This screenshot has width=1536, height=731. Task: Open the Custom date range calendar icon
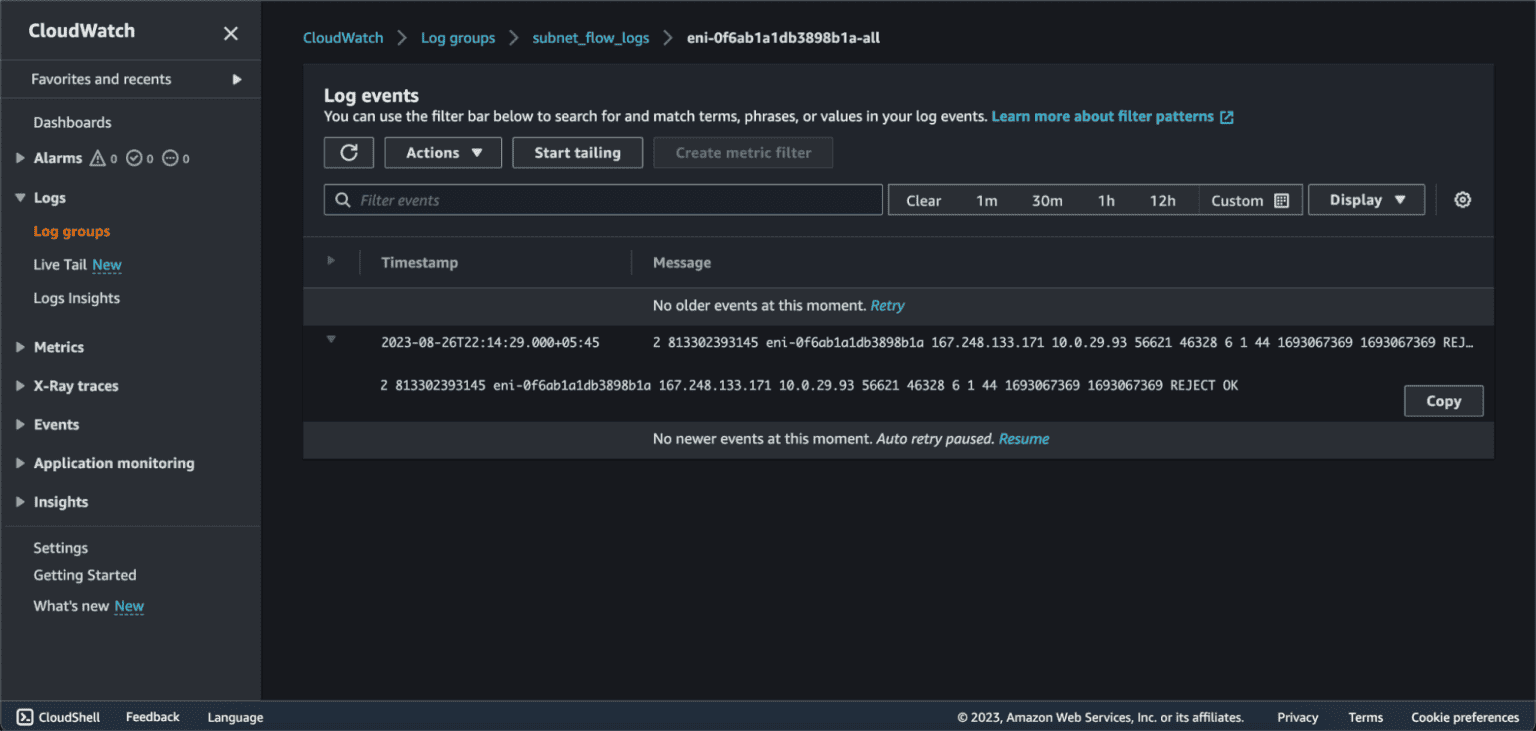pyautogui.click(x=1283, y=199)
